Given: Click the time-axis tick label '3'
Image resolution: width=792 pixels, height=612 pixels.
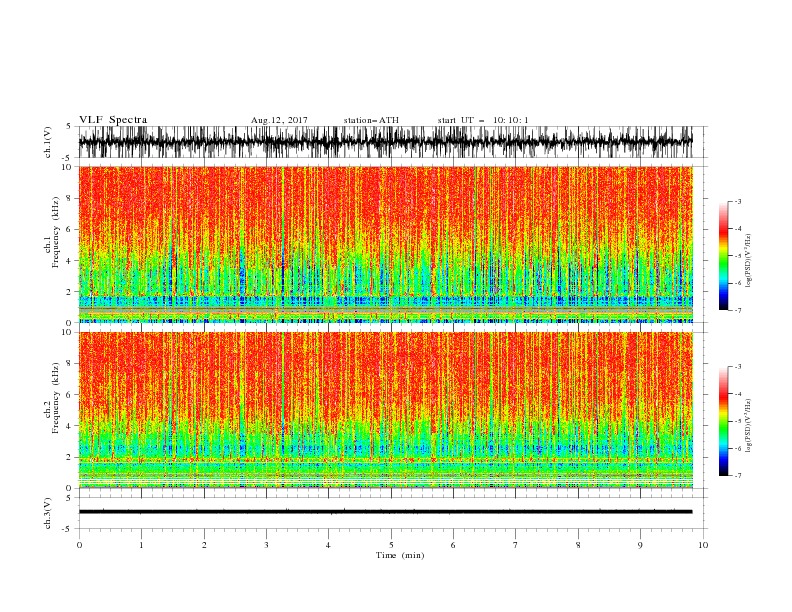Looking at the screenshot, I should pyautogui.click(x=266, y=545).
